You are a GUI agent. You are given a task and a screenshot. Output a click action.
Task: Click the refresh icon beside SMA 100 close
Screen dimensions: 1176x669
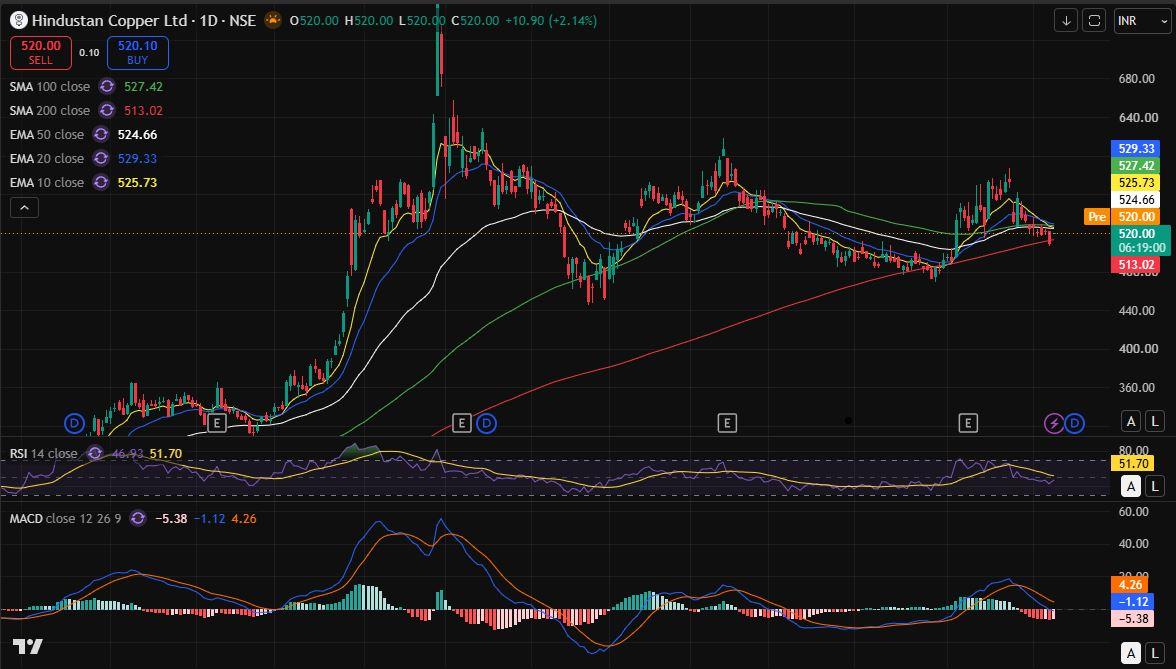[x=106, y=86]
